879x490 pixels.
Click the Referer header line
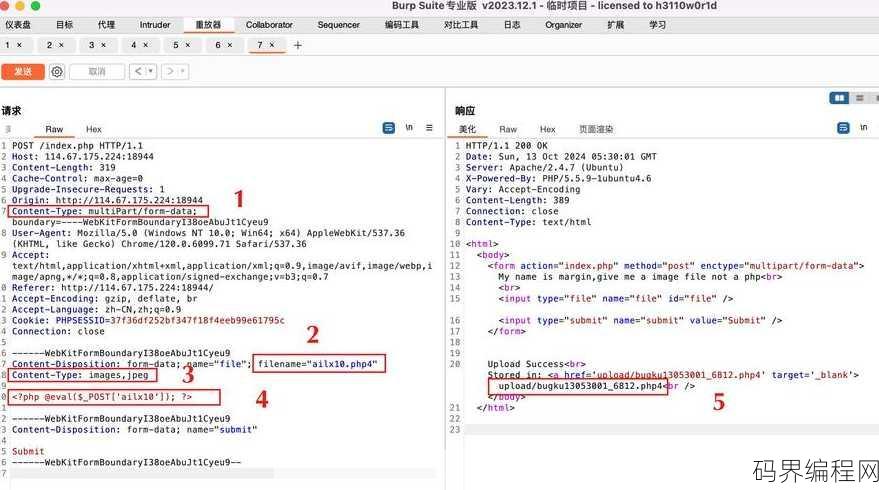pos(112,288)
